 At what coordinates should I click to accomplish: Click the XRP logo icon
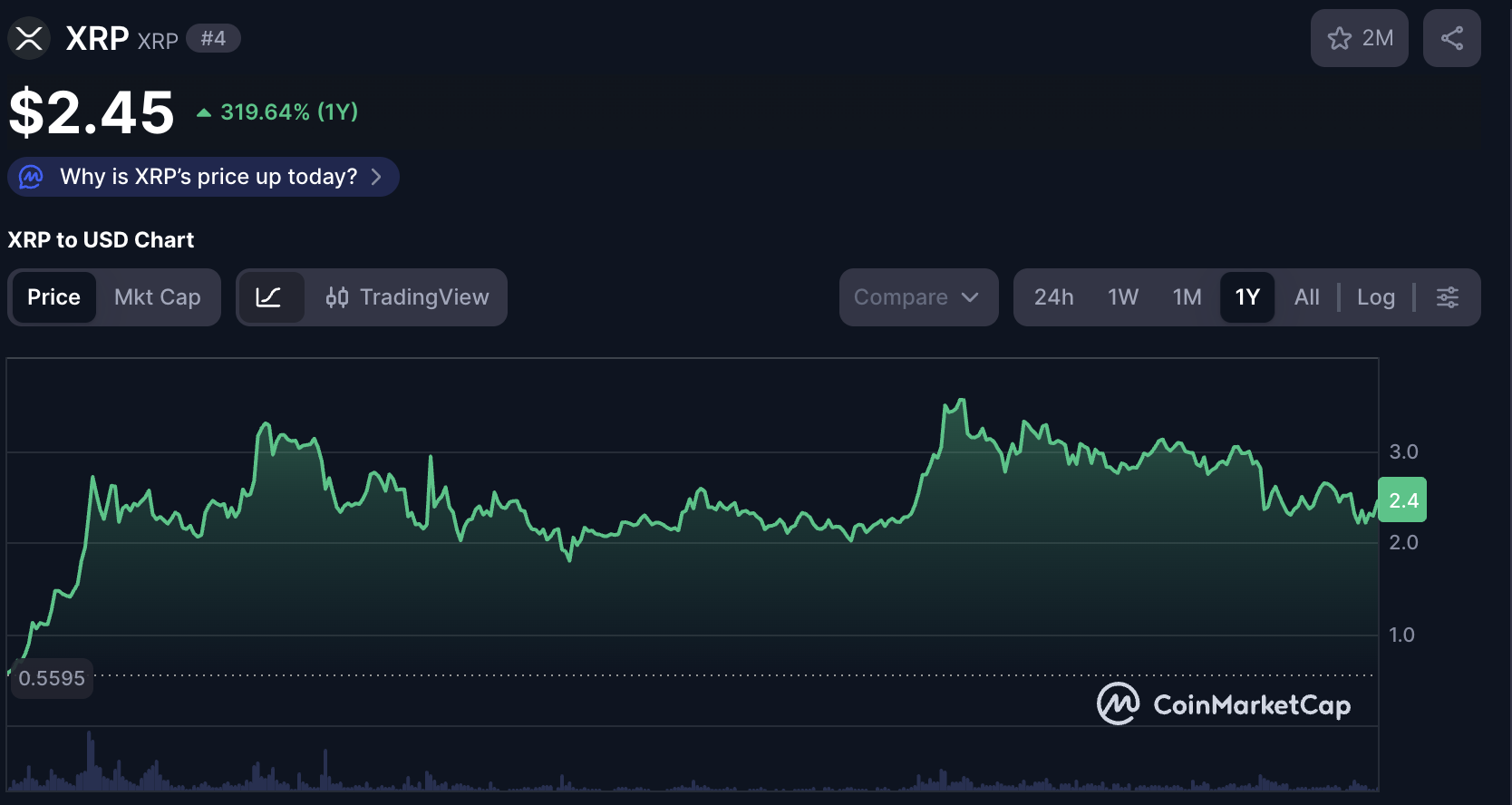pos(29,38)
